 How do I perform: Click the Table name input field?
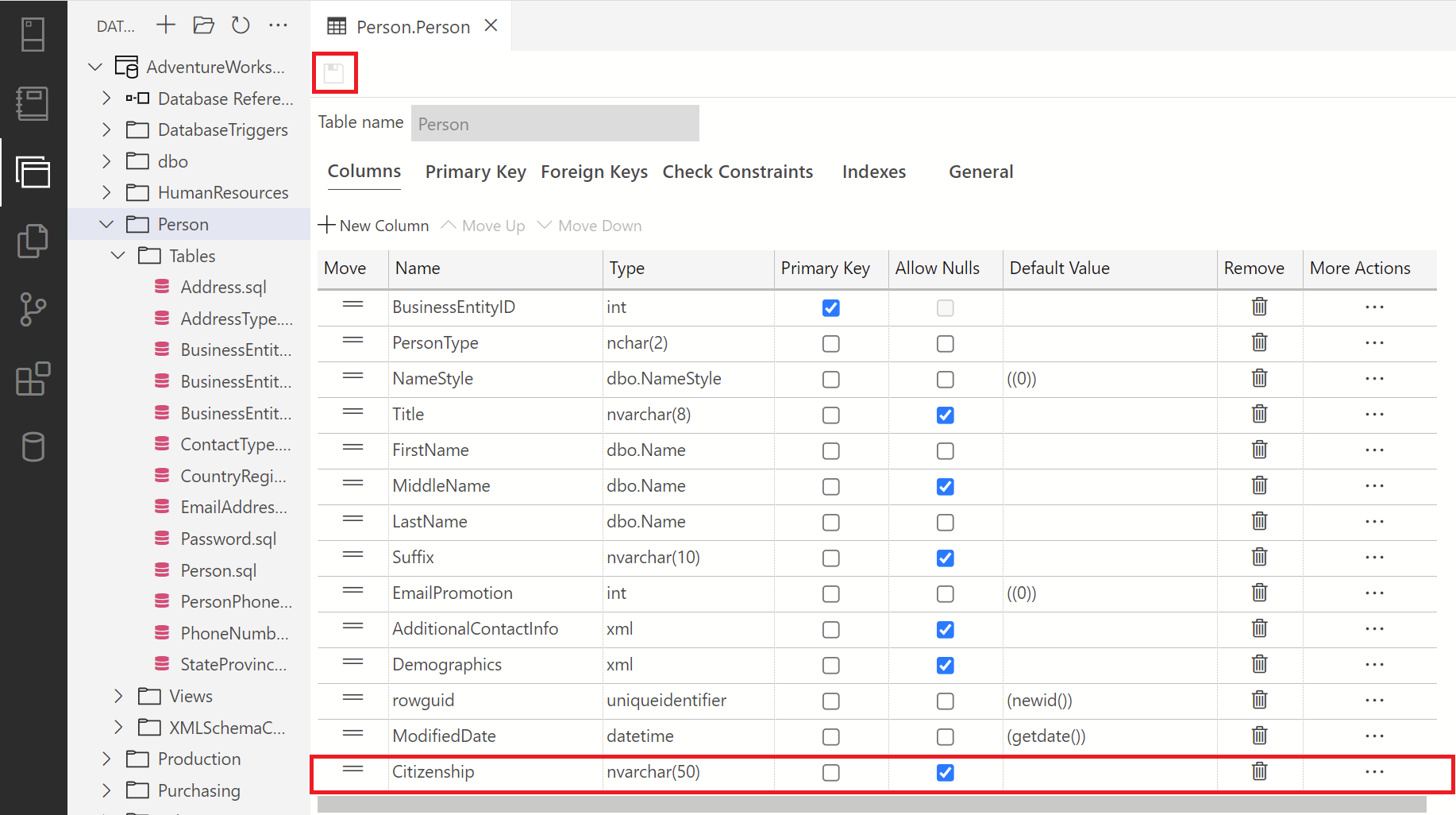pyautogui.click(x=554, y=123)
